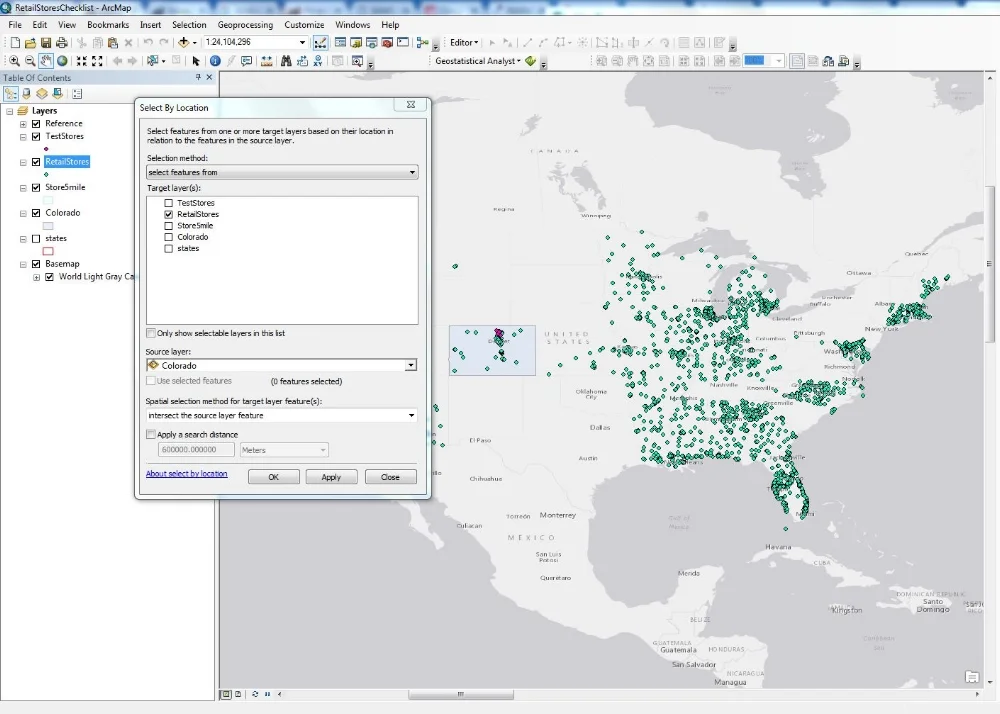Open a map with the Open folder icon
1000x714 pixels.
30,43
